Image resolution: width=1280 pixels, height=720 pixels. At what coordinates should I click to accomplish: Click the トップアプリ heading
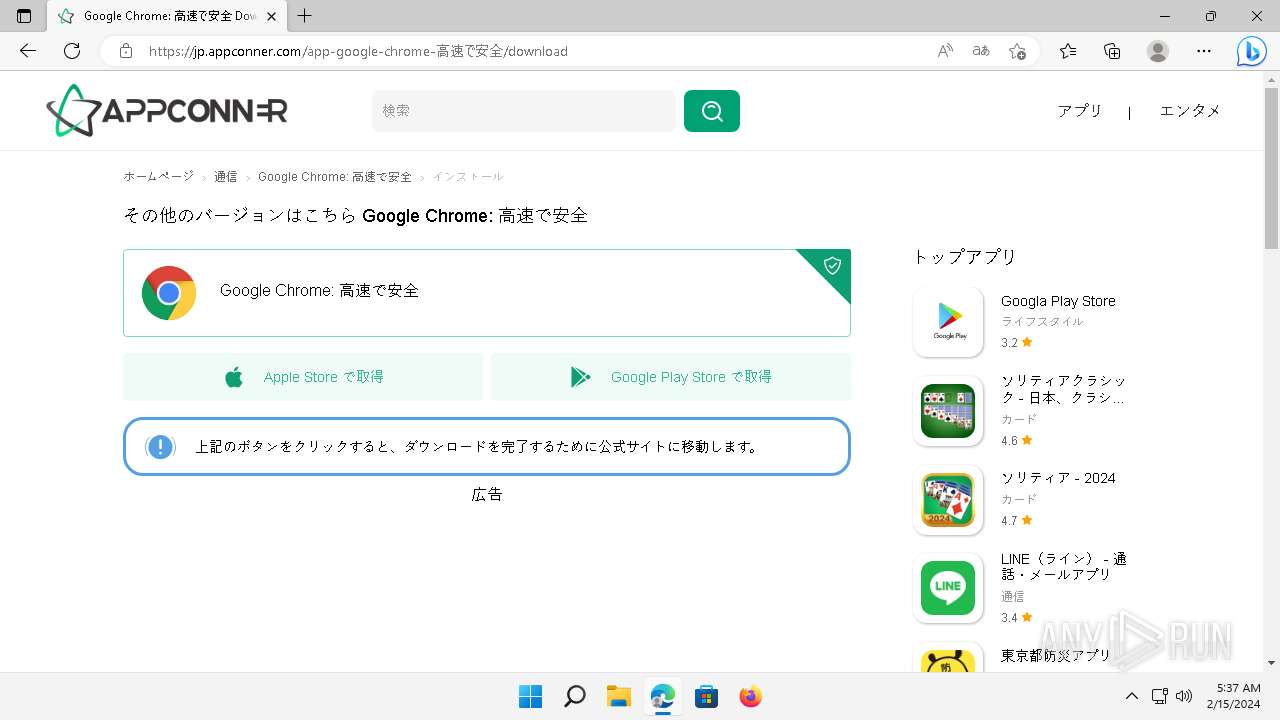965,257
